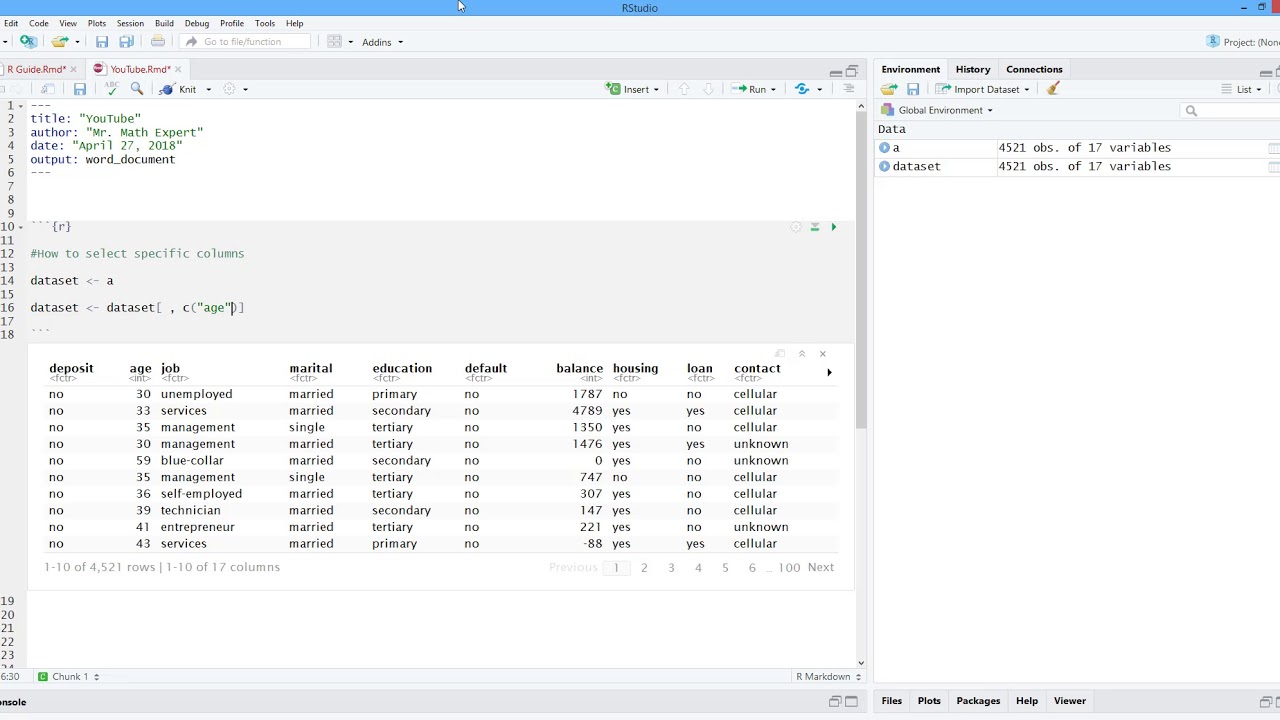Go to previous chunk arrow
Screen dimensions: 1280x720
click(684, 89)
